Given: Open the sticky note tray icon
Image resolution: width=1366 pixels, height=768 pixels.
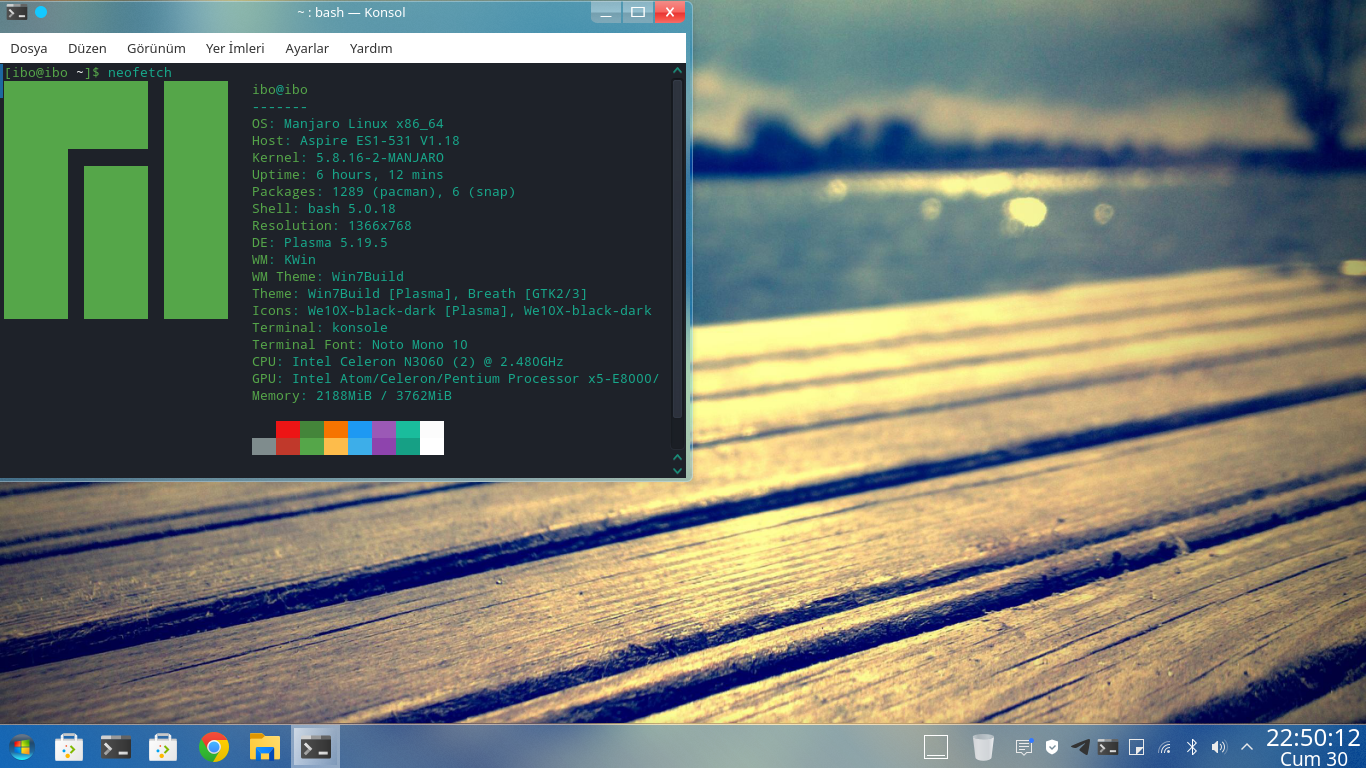Looking at the screenshot, I should point(1136,747).
